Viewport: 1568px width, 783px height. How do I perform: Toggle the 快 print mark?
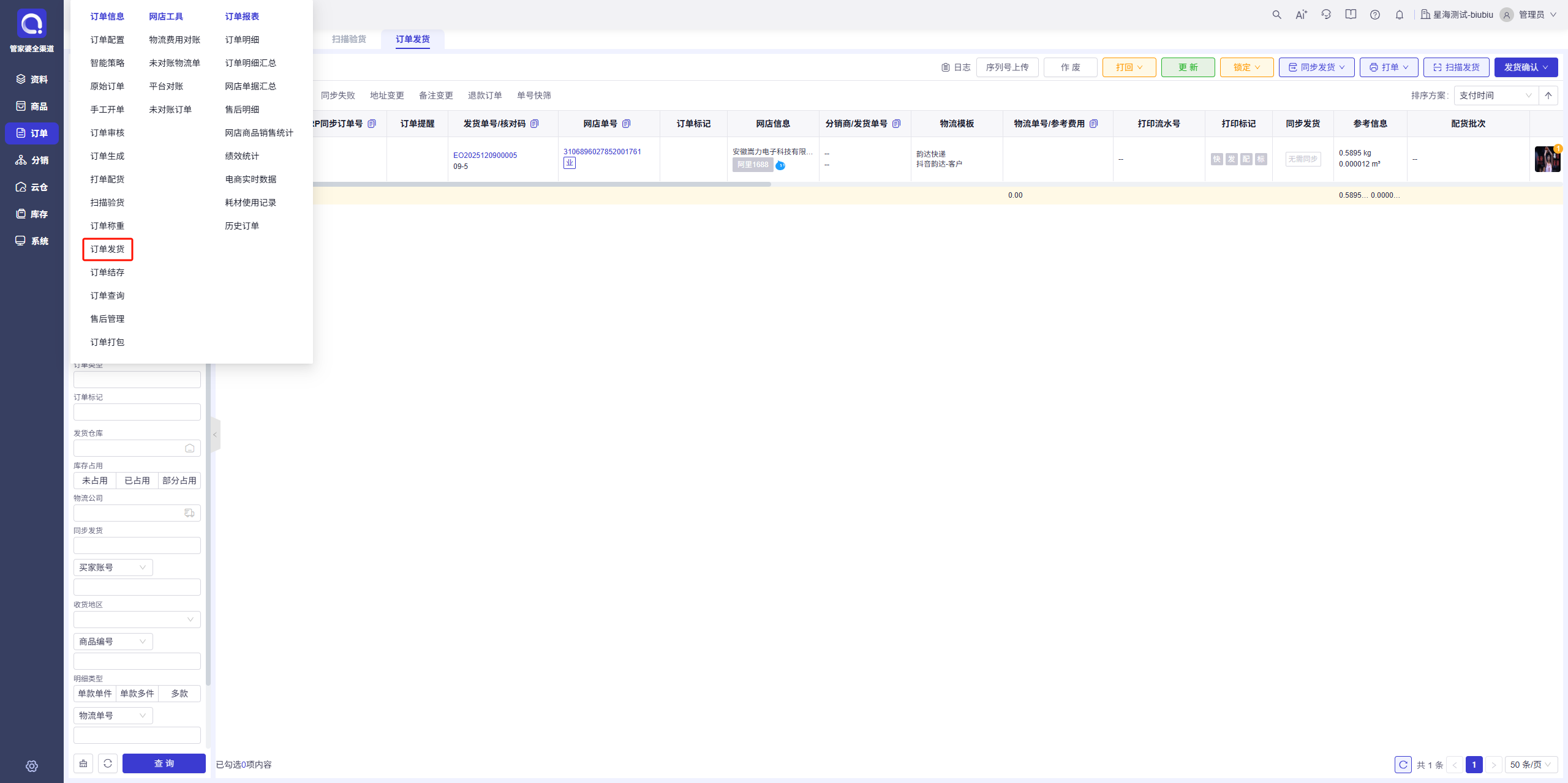click(x=1216, y=159)
